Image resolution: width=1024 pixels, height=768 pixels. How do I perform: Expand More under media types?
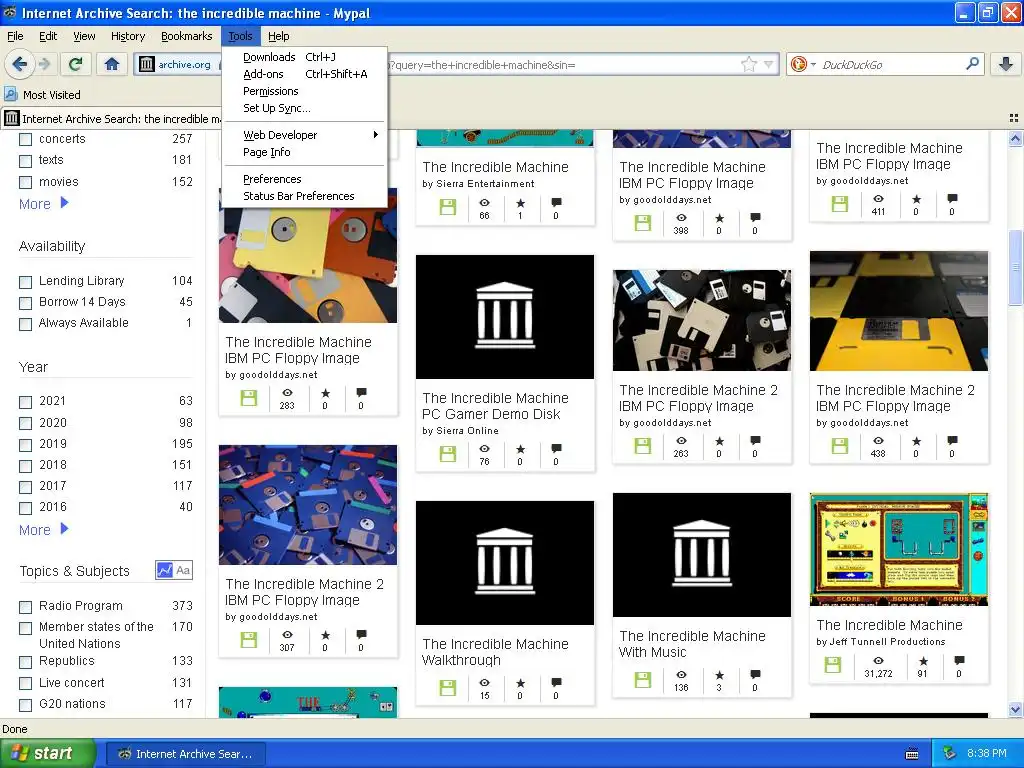pyautogui.click(x=44, y=204)
